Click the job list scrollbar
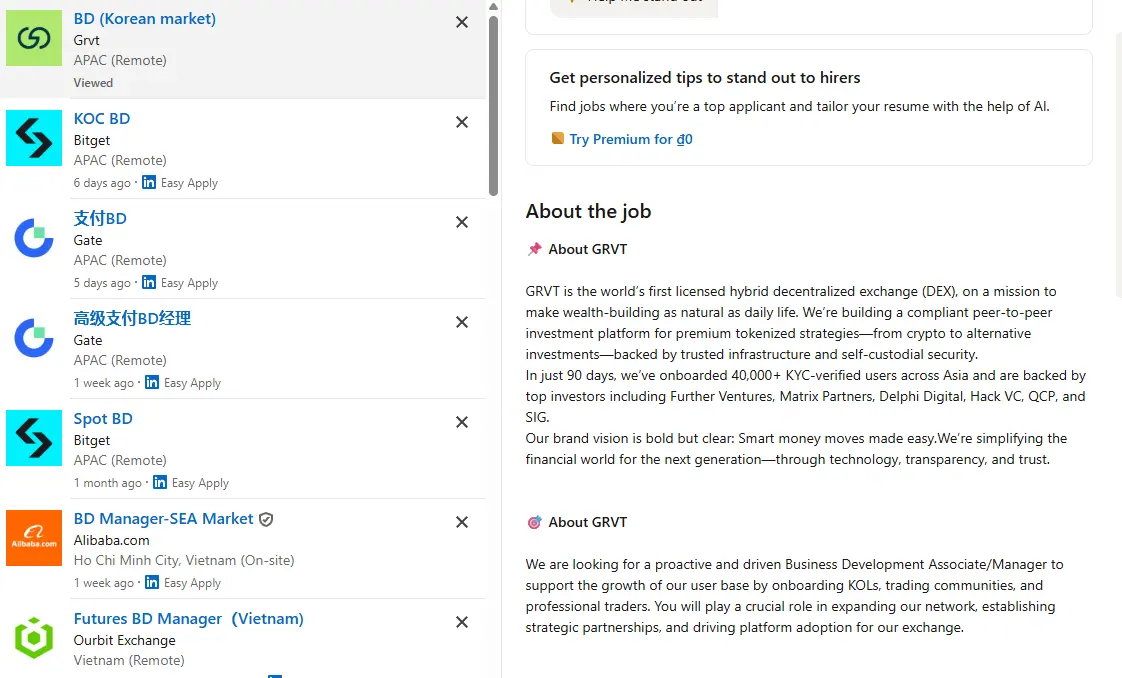1122x678 pixels. coord(493,105)
